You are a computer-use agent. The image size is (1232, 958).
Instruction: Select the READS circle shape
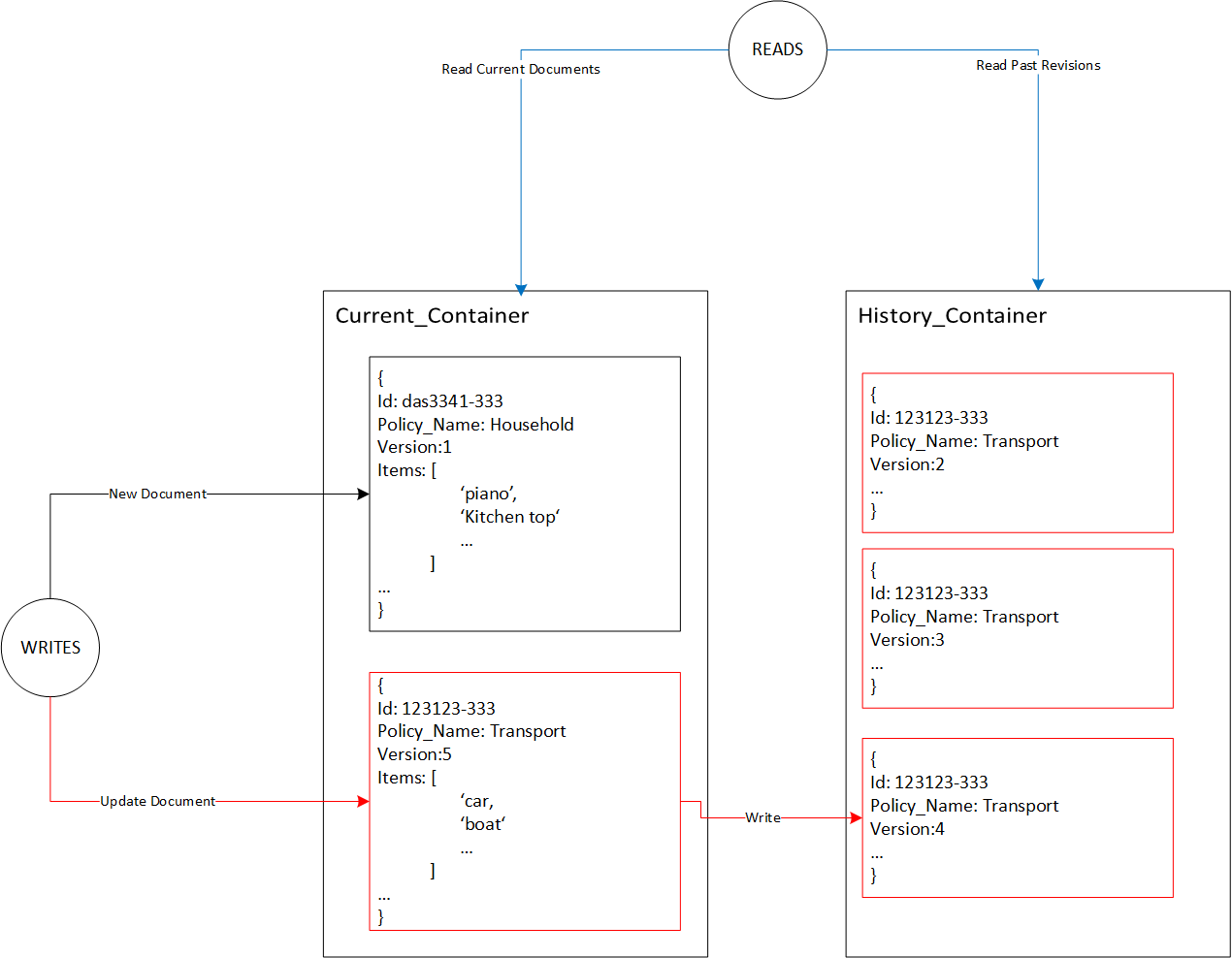[777, 49]
